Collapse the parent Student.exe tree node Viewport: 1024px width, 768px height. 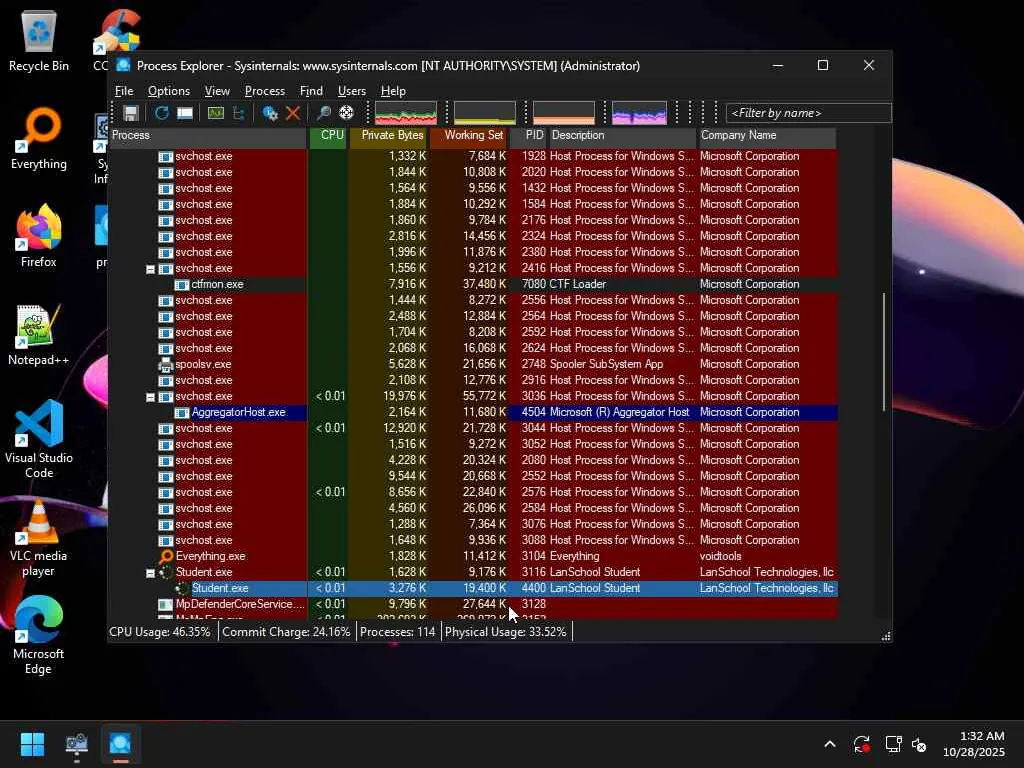coord(150,573)
